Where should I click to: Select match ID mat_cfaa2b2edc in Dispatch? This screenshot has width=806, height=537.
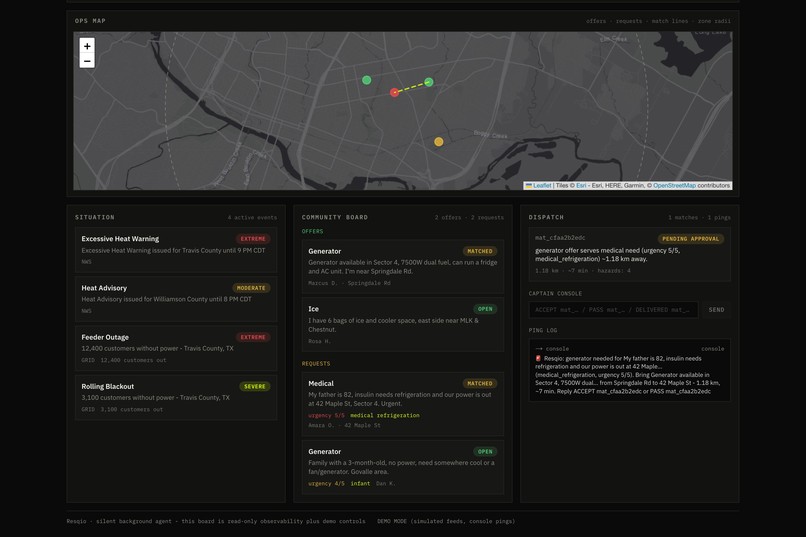[560, 238]
